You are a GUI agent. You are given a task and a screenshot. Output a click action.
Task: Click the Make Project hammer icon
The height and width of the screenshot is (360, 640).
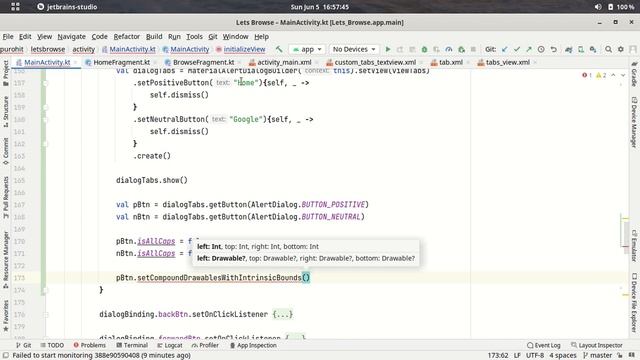[x=279, y=49]
